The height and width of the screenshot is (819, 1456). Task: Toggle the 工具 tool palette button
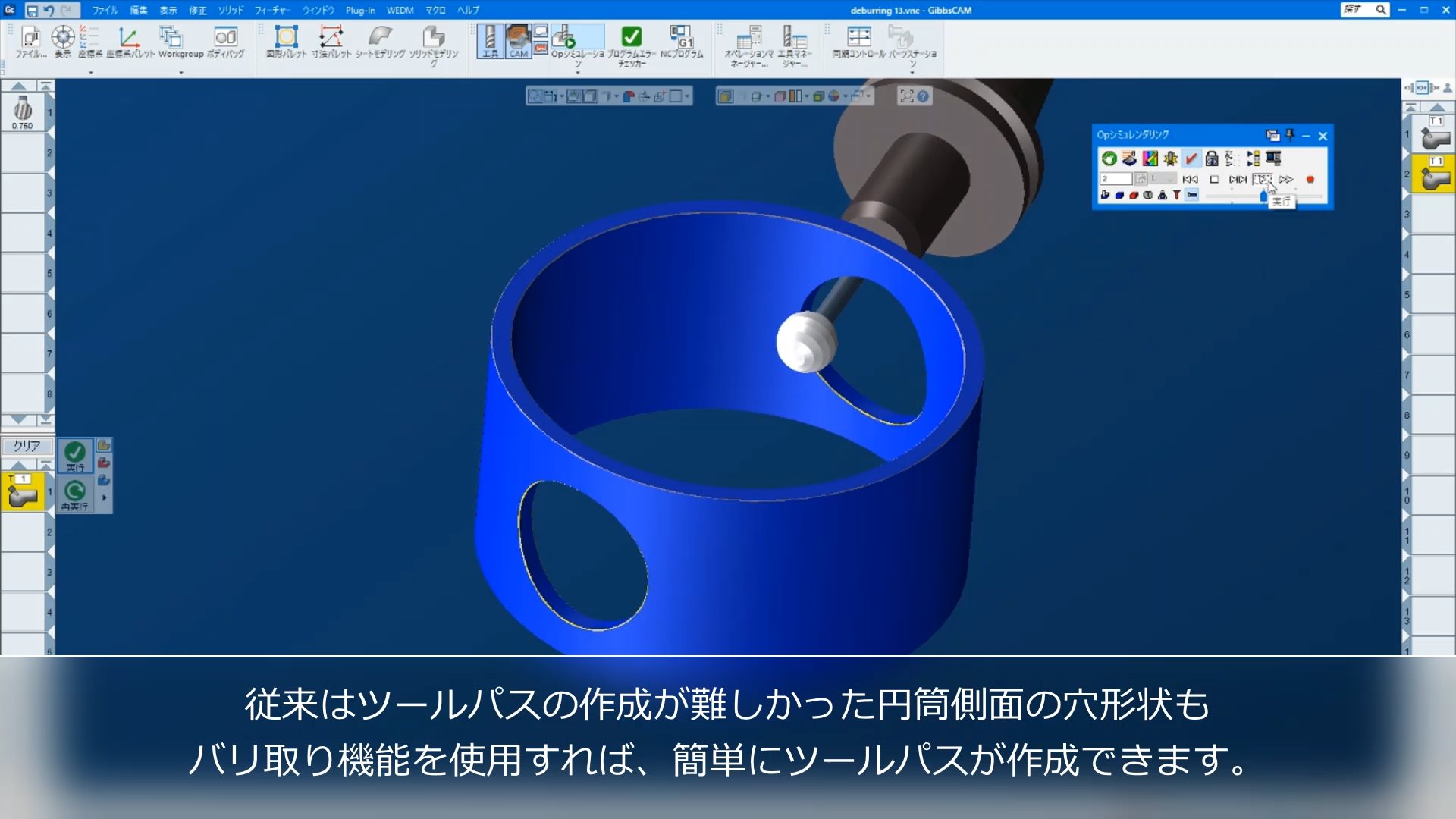coord(491,40)
